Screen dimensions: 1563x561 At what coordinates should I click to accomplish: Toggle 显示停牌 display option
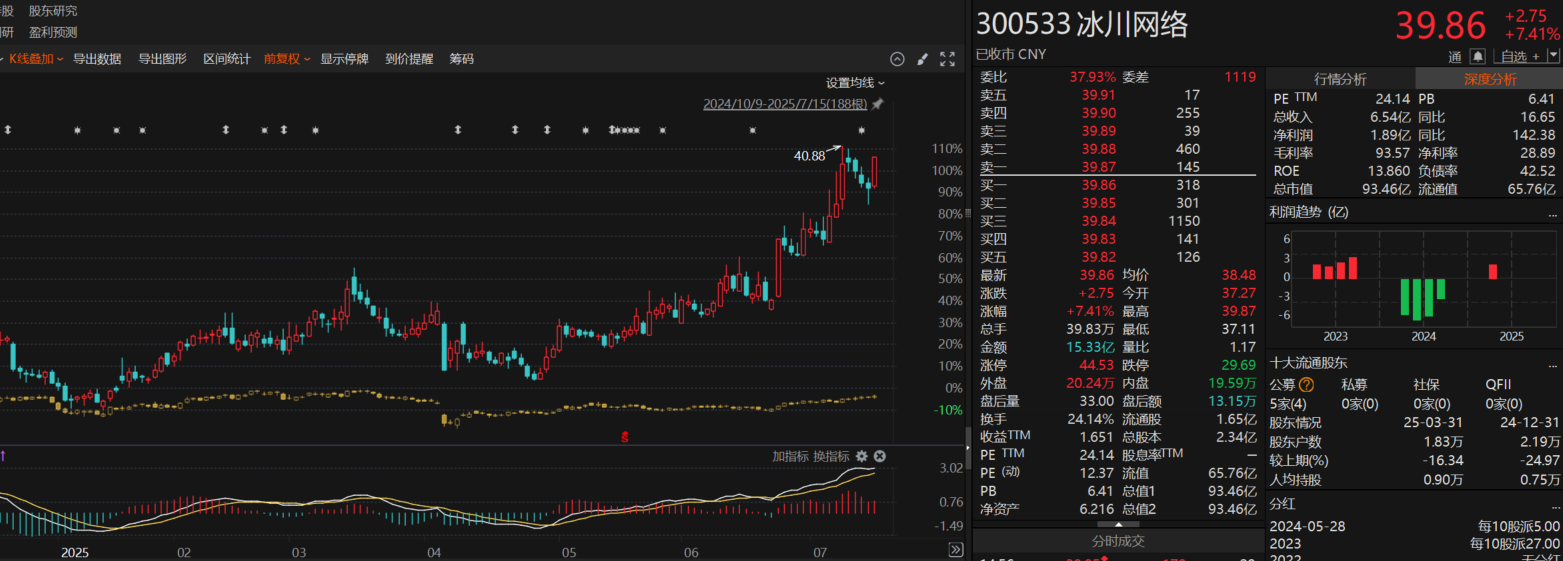(344, 59)
